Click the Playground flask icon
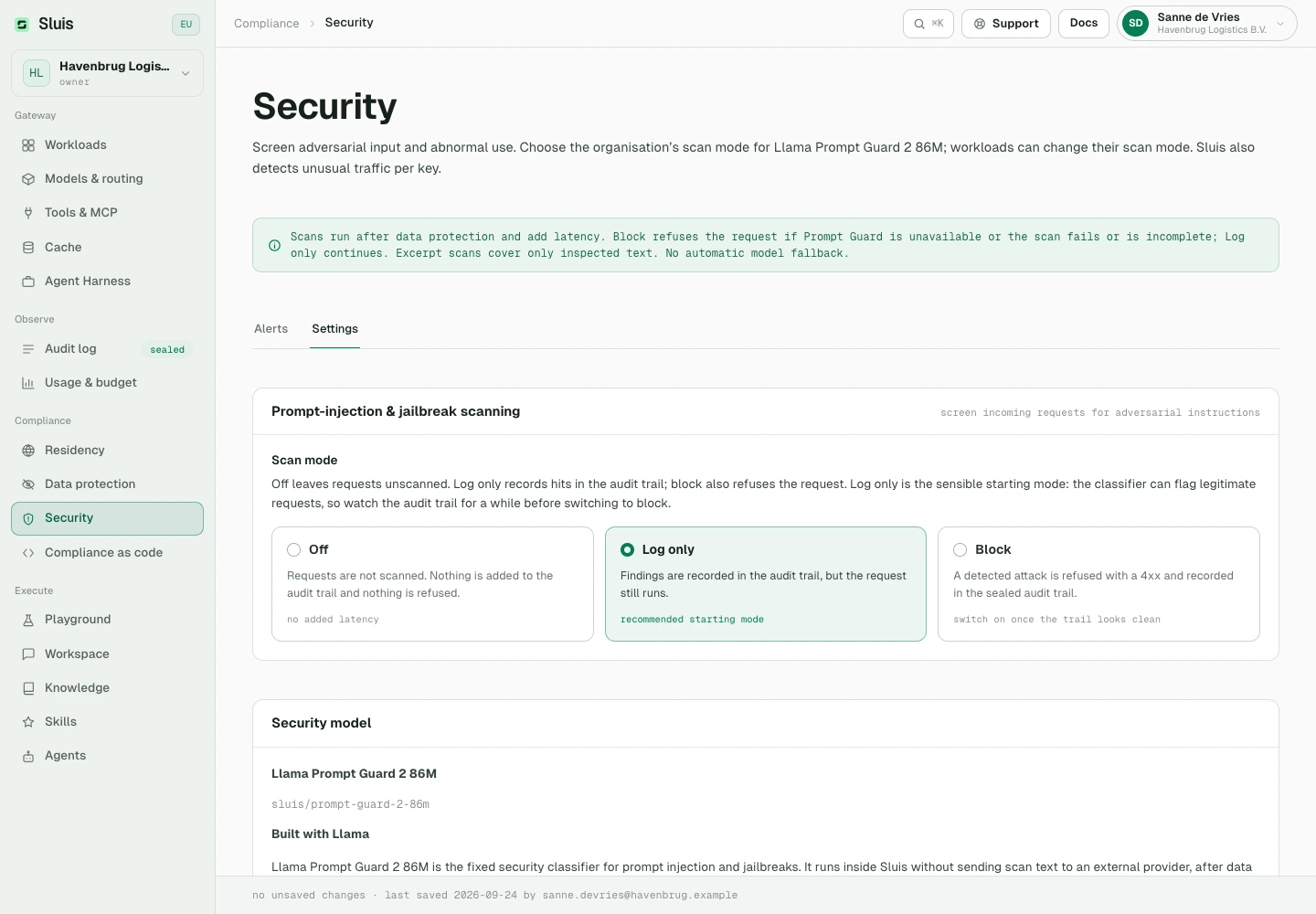This screenshot has height=914, width=1316. coord(28,620)
